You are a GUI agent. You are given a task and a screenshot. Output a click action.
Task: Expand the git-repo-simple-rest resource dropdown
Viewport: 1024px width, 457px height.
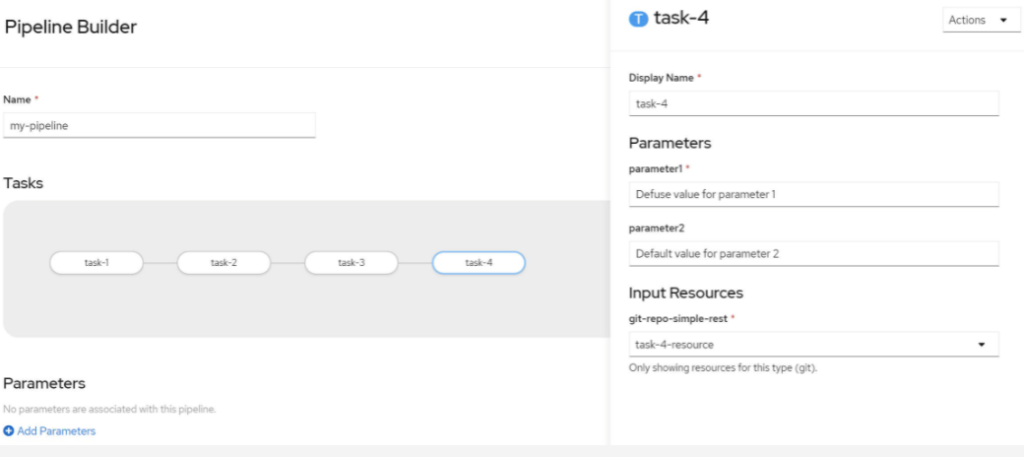tap(814, 344)
